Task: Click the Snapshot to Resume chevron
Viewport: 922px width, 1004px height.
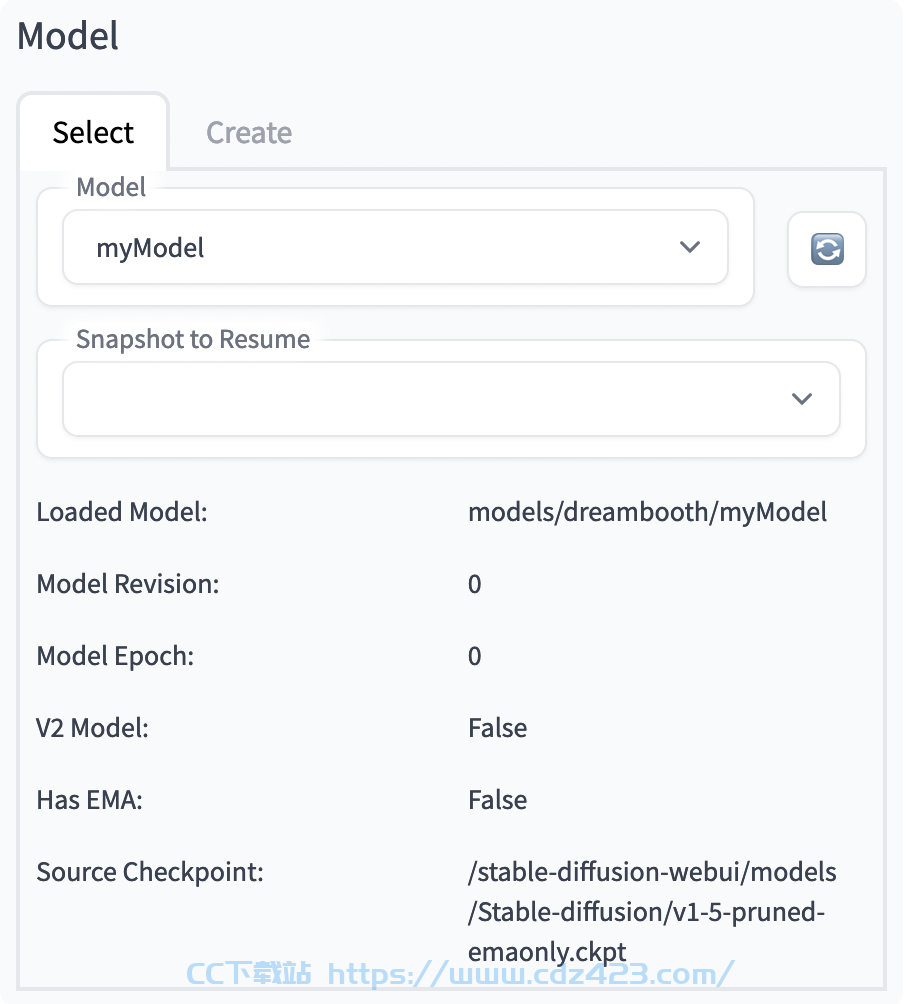Action: pos(802,399)
